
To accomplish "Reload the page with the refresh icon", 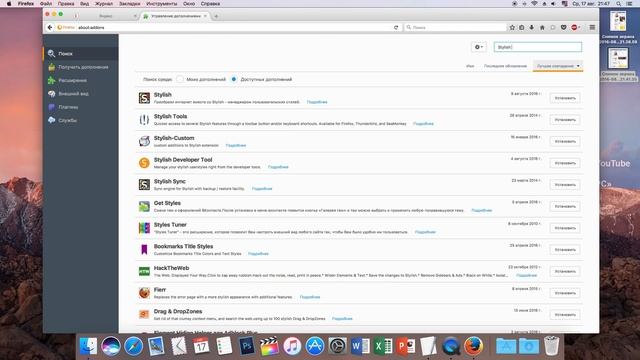I will [396, 27].
